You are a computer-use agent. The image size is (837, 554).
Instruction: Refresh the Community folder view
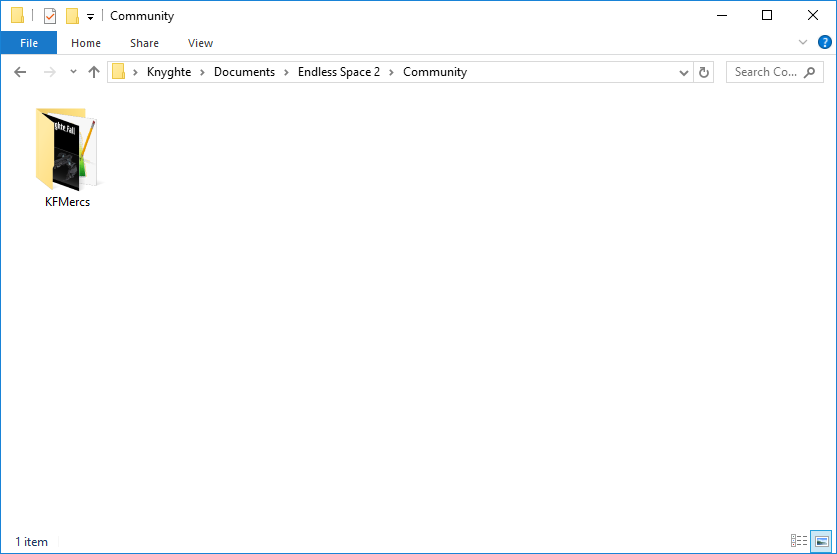tap(704, 72)
